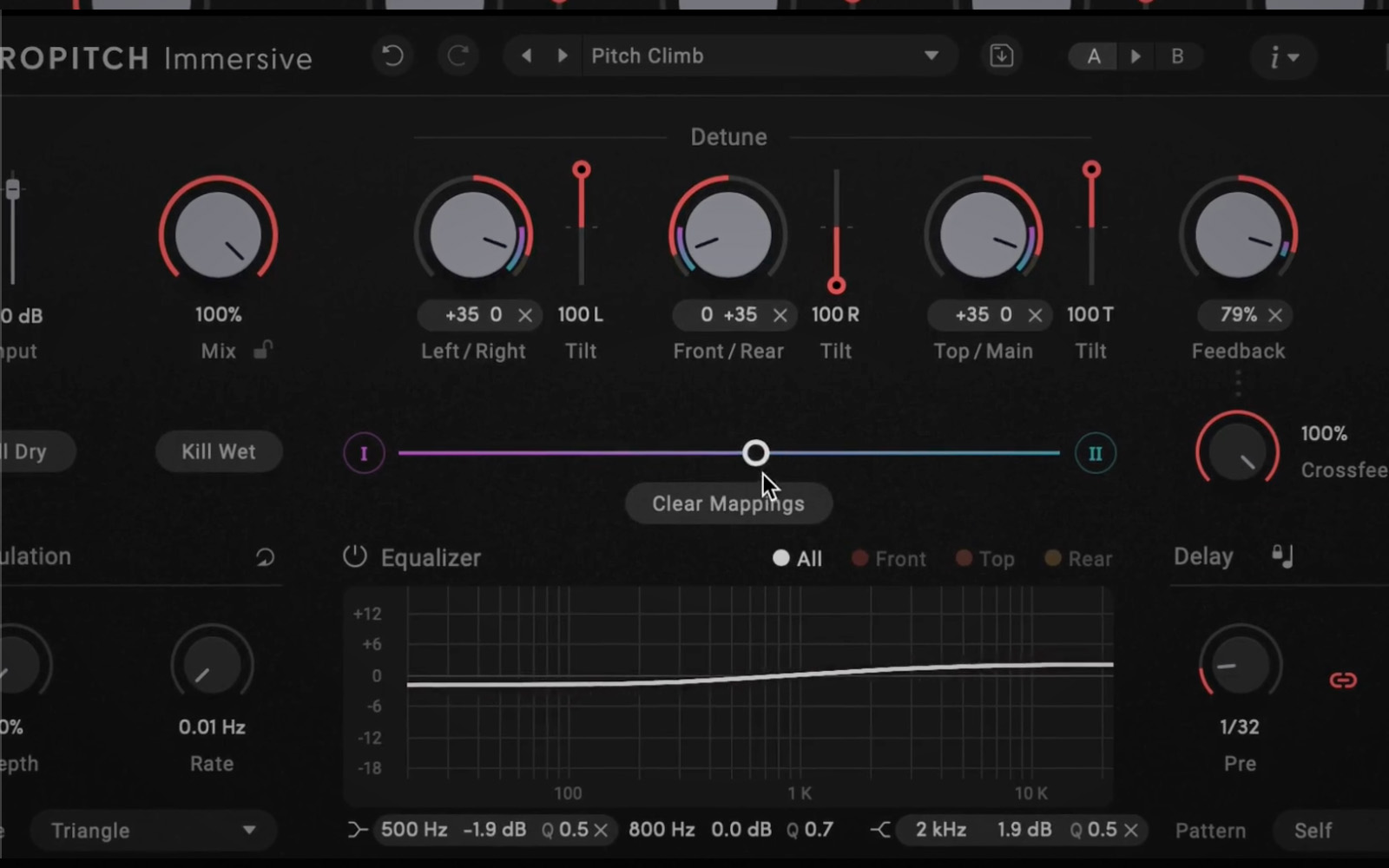This screenshot has width=1389, height=868.
Task: Toggle the Equalizer power button
Action: [x=354, y=557]
